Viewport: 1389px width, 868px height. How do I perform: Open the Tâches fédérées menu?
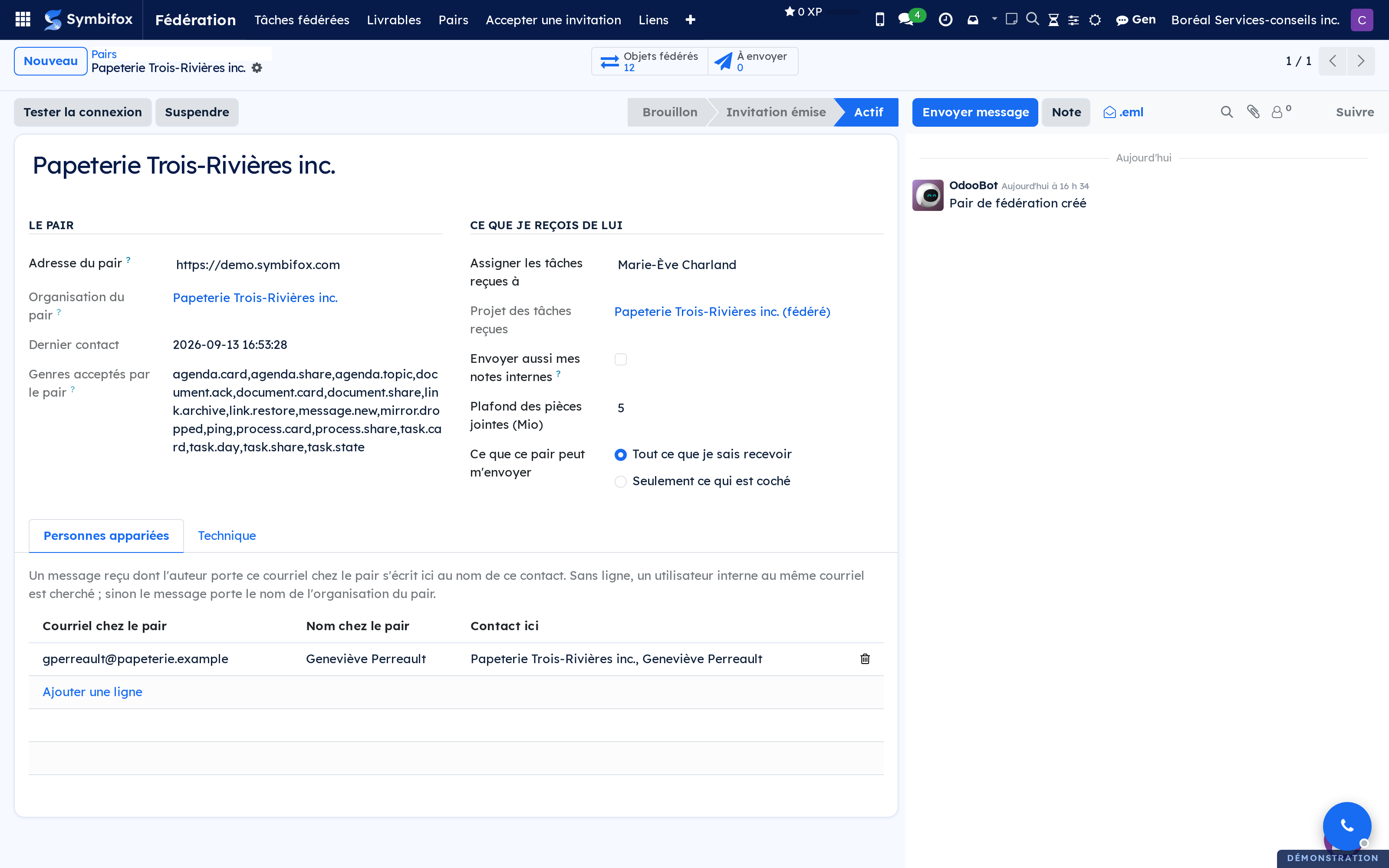coord(302,20)
